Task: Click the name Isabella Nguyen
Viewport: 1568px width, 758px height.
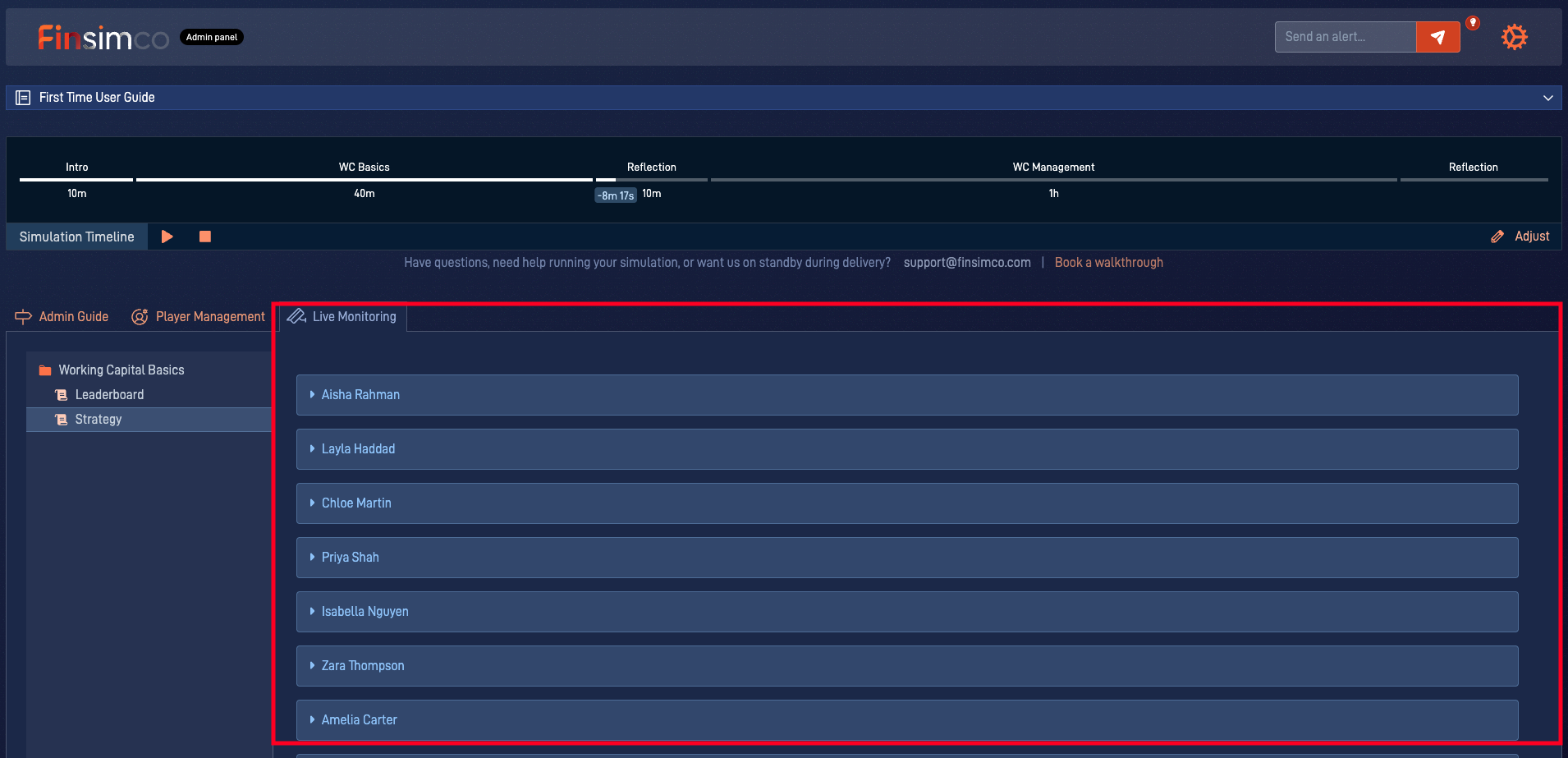Action: [x=364, y=612]
